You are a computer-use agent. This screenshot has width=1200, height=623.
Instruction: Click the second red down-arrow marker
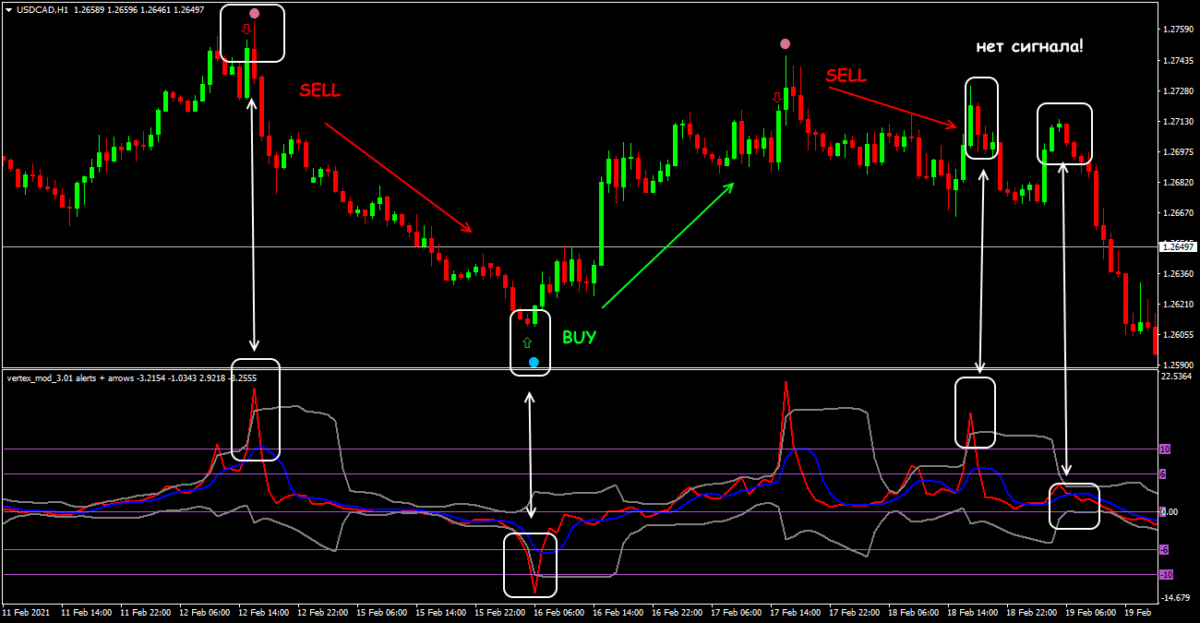point(776,96)
